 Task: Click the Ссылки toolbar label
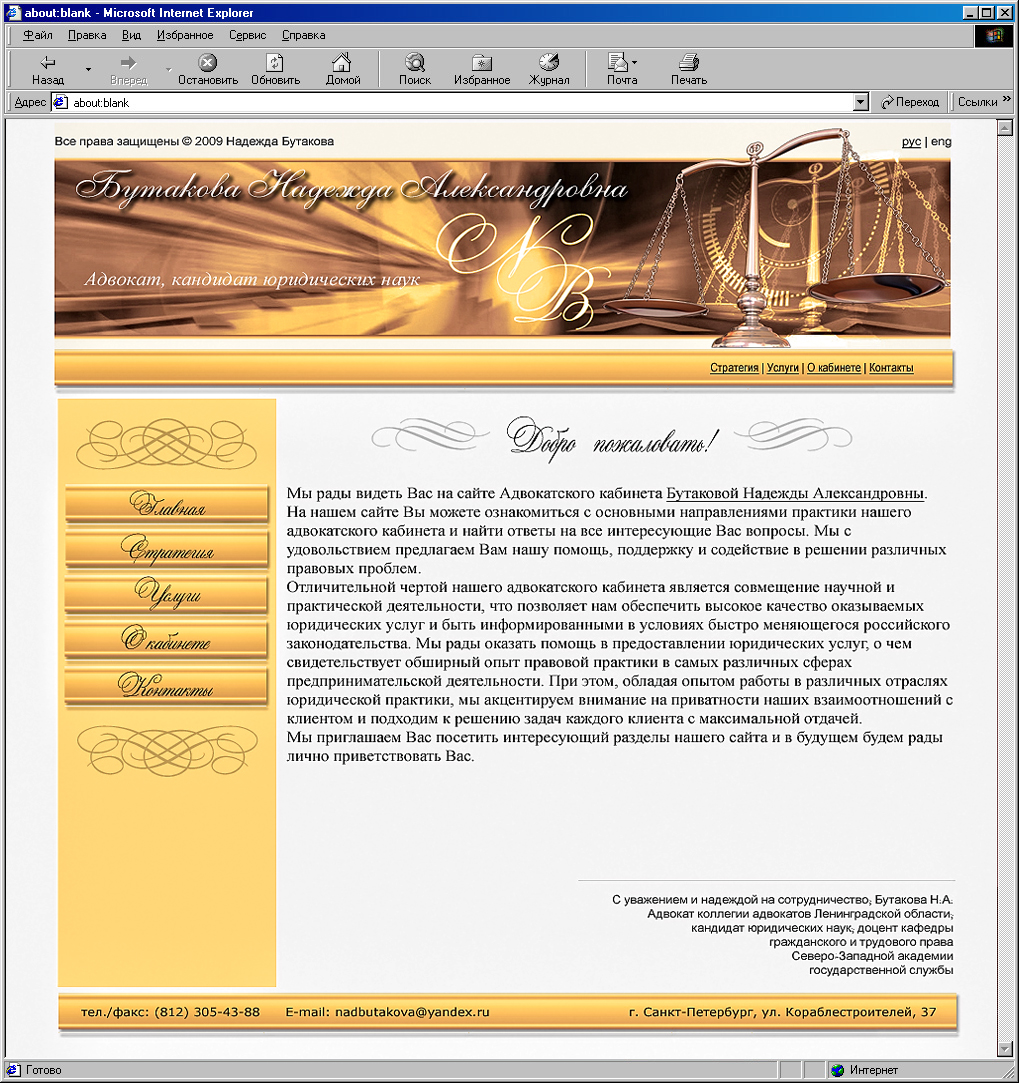click(977, 102)
